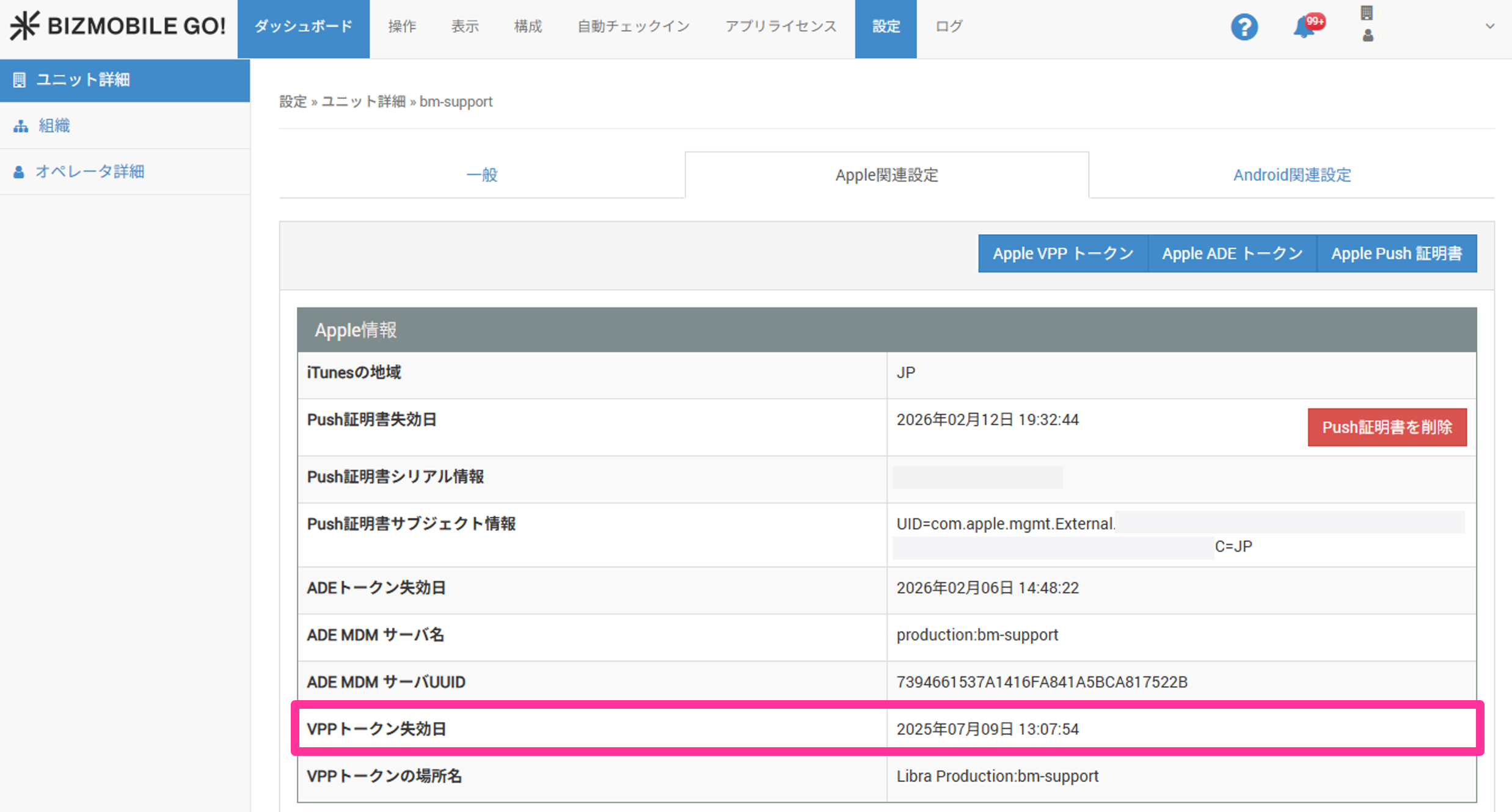Viewport: 1512px width, 812px height.
Task: Expand the account dropdown chevron
Action: pyautogui.click(x=1490, y=26)
